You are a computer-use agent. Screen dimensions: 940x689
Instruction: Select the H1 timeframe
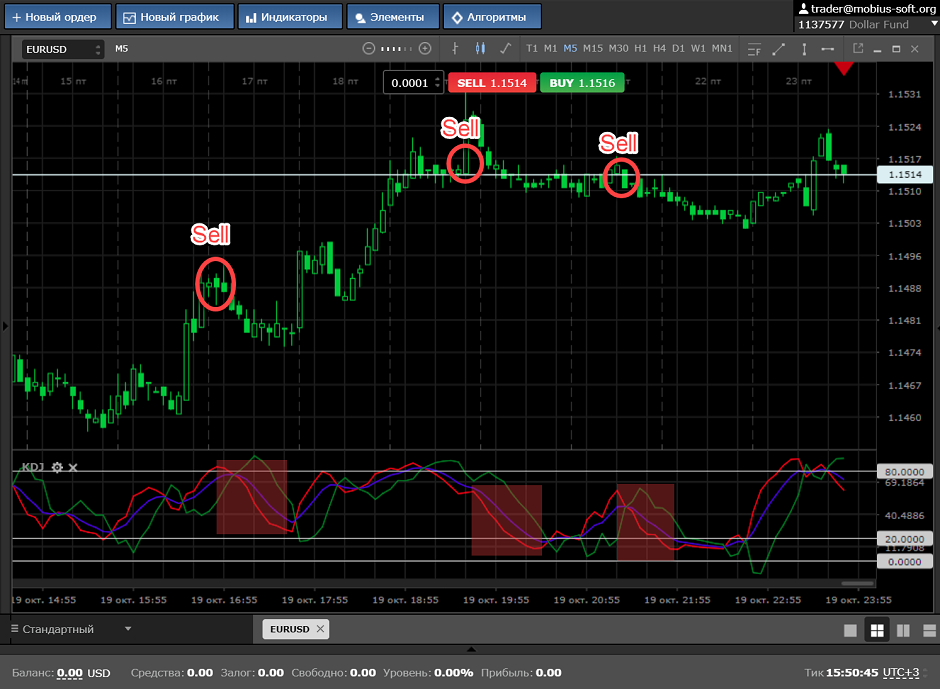click(640, 49)
